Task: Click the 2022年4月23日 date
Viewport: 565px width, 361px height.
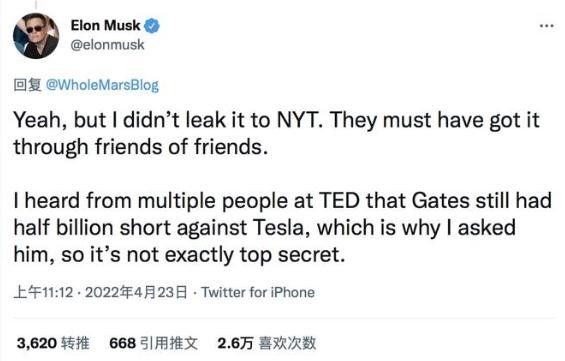Action: (x=136, y=292)
